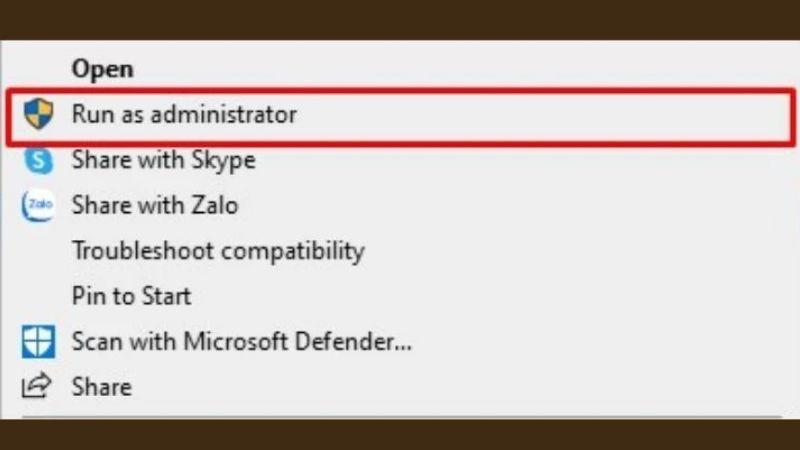Open Troubleshoot compatibility
The image size is (800, 450).
(x=217, y=251)
